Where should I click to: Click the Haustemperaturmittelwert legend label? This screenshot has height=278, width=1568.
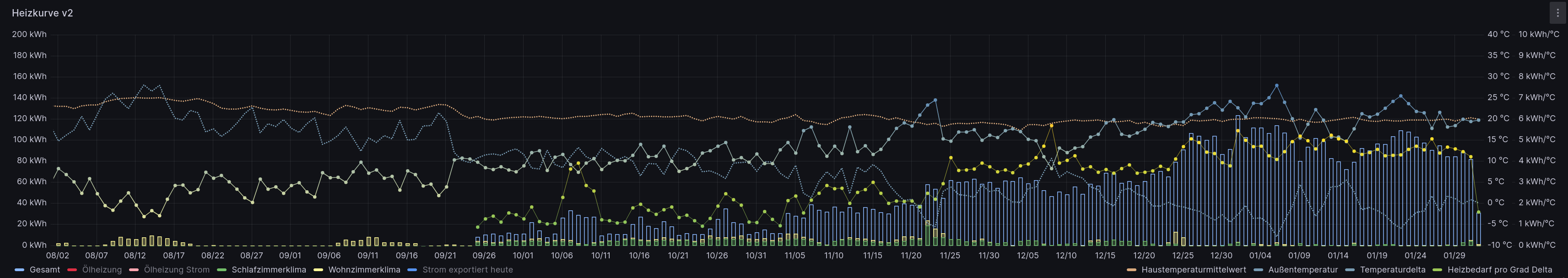click(x=1193, y=269)
